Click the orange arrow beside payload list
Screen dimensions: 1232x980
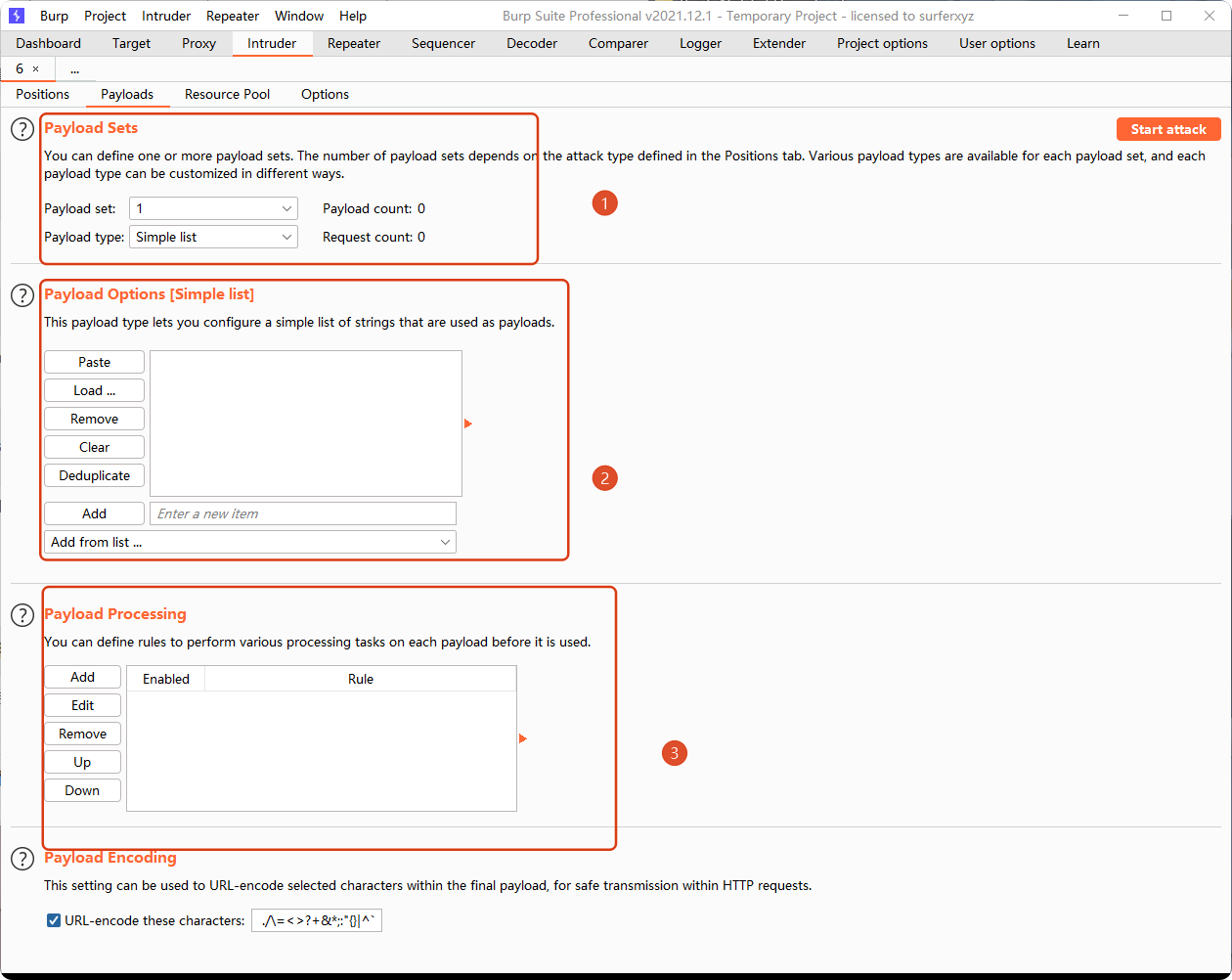(x=468, y=423)
